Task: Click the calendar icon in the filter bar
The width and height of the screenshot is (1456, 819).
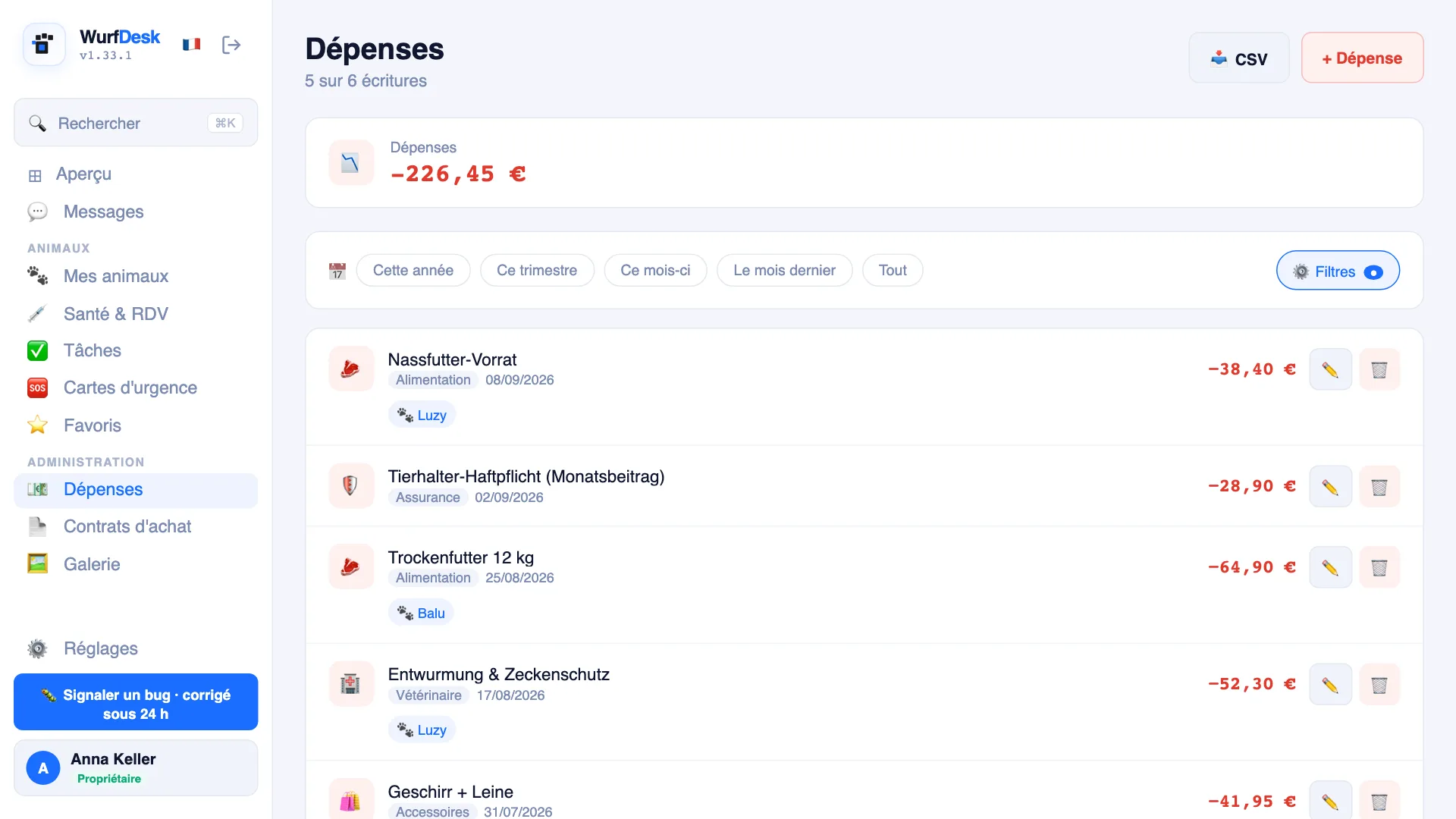Action: click(x=337, y=271)
